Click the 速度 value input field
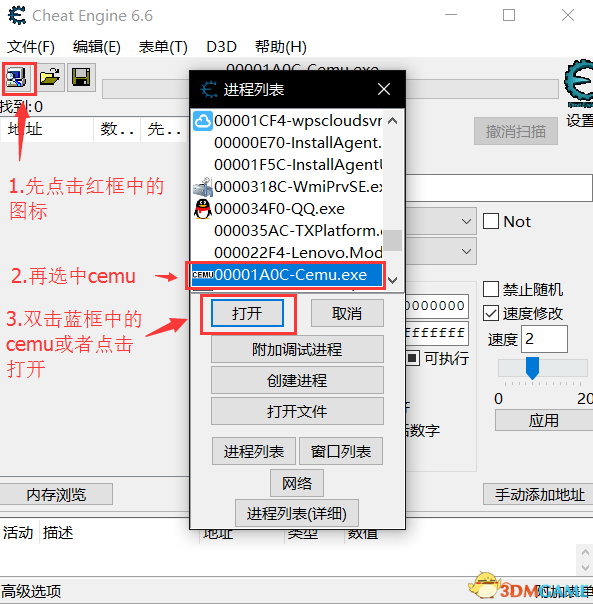The width and height of the screenshot is (593, 604). [x=544, y=339]
